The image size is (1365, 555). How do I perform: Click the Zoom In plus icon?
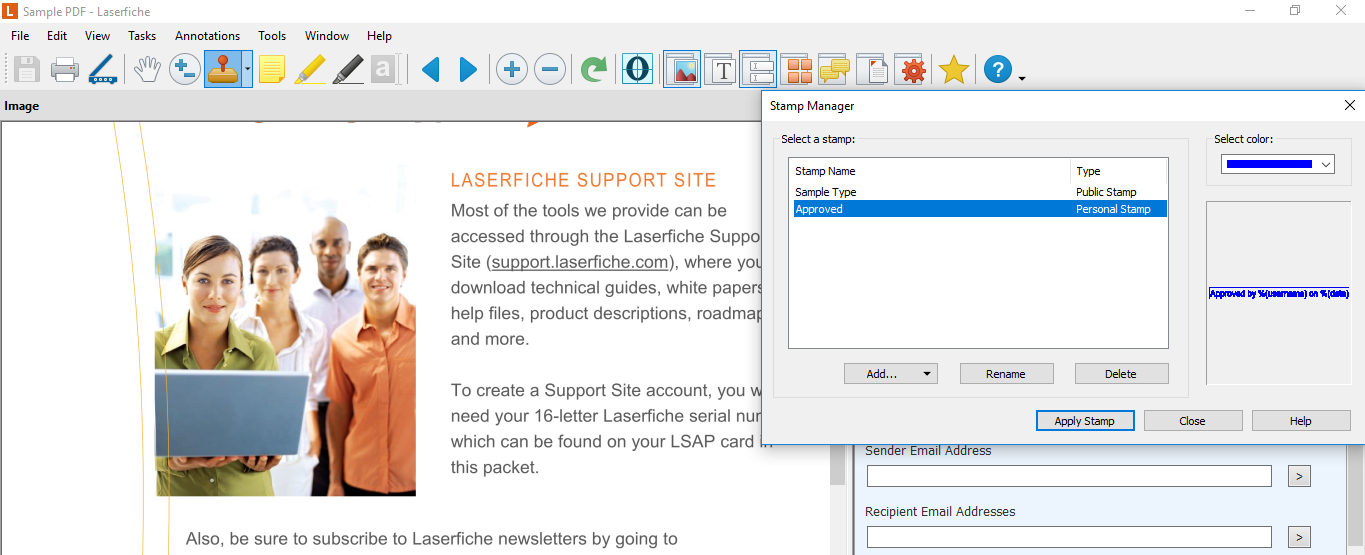tap(512, 69)
